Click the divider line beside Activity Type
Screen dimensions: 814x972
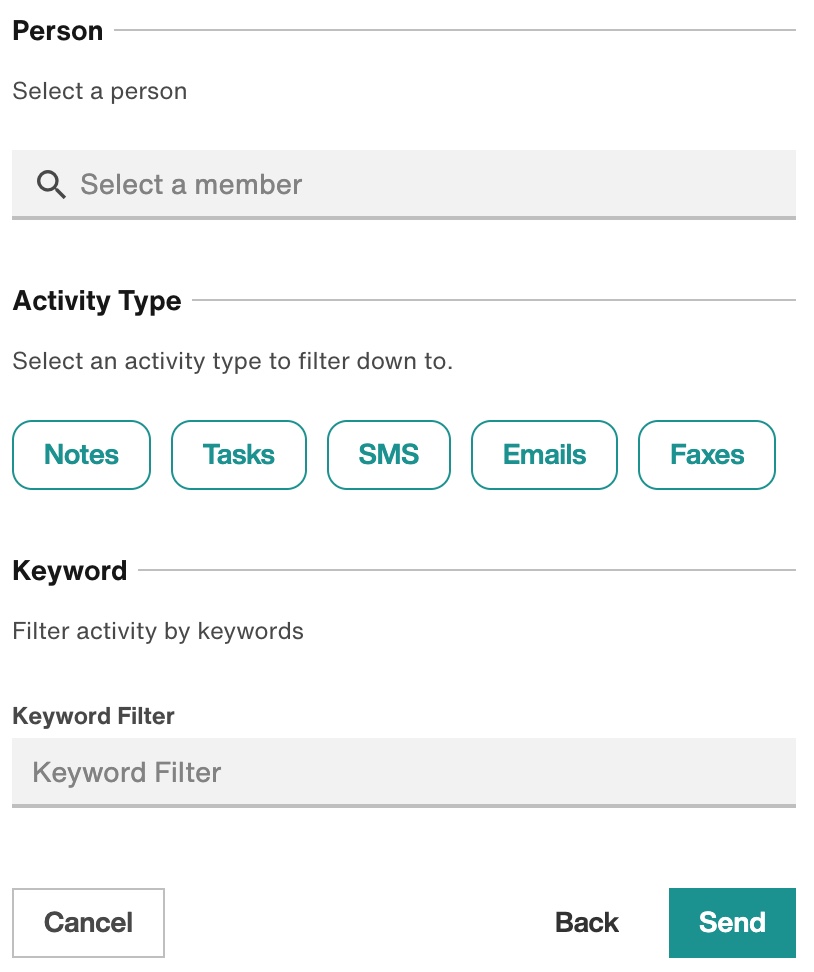tap(494, 300)
